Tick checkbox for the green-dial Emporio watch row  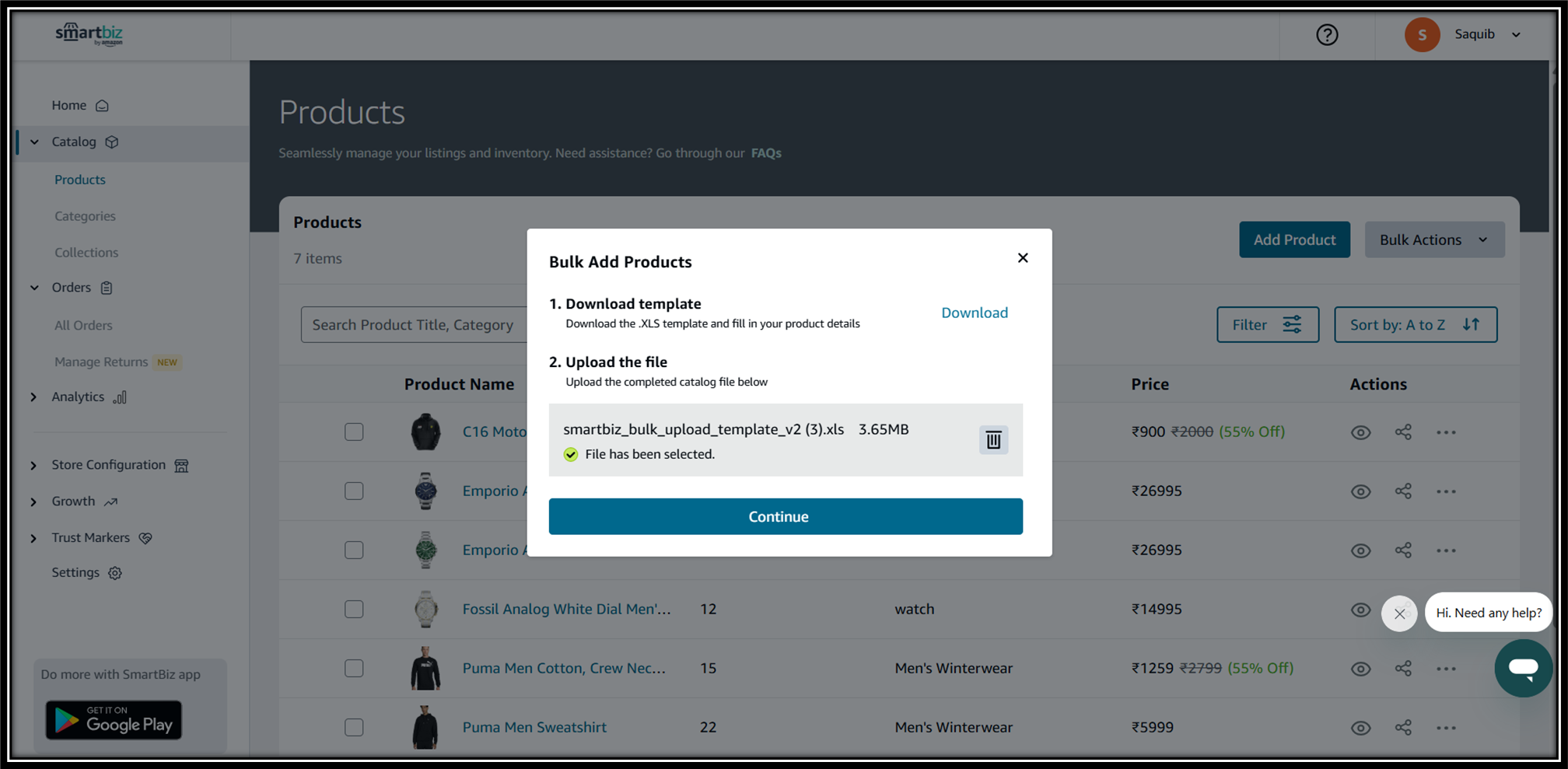click(354, 550)
